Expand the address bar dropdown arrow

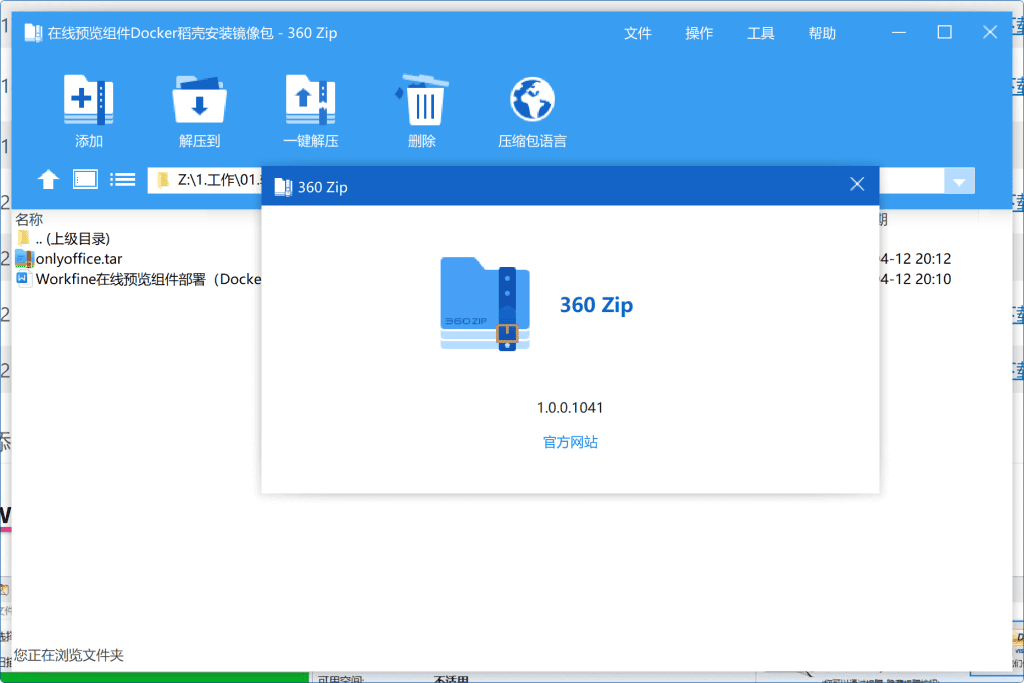tap(959, 182)
